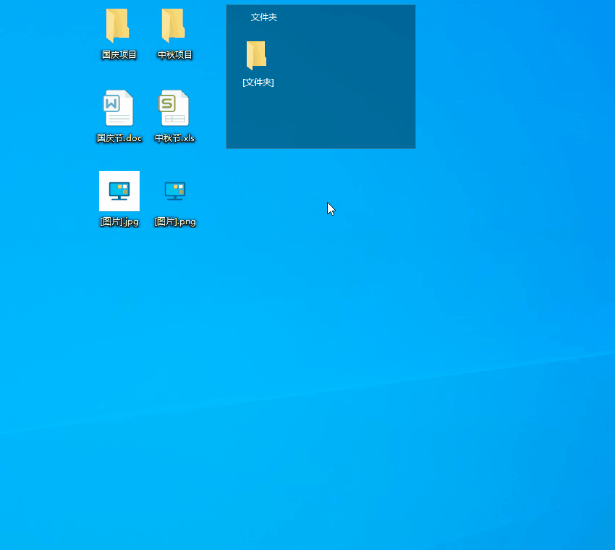The image size is (615, 550).
Task: Click the 国庆项目 folder name label
Action: tap(119, 55)
